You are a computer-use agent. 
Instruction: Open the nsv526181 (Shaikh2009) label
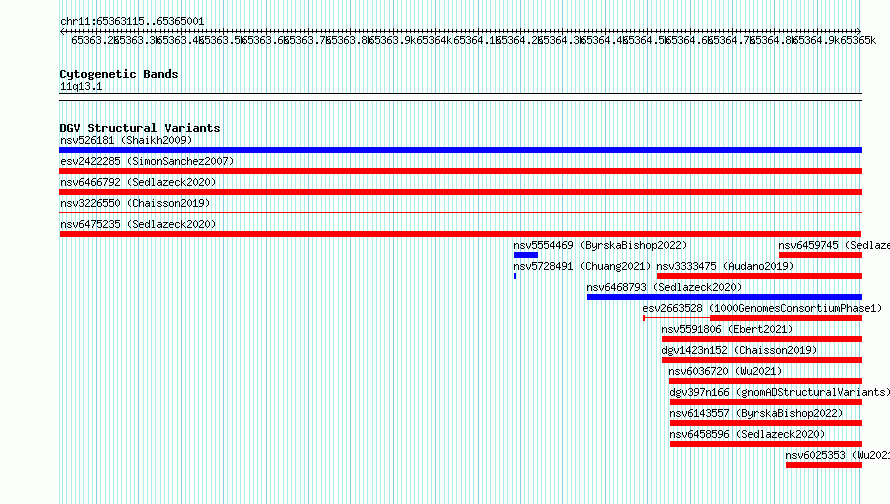pyautogui.click(x=126, y=140)
